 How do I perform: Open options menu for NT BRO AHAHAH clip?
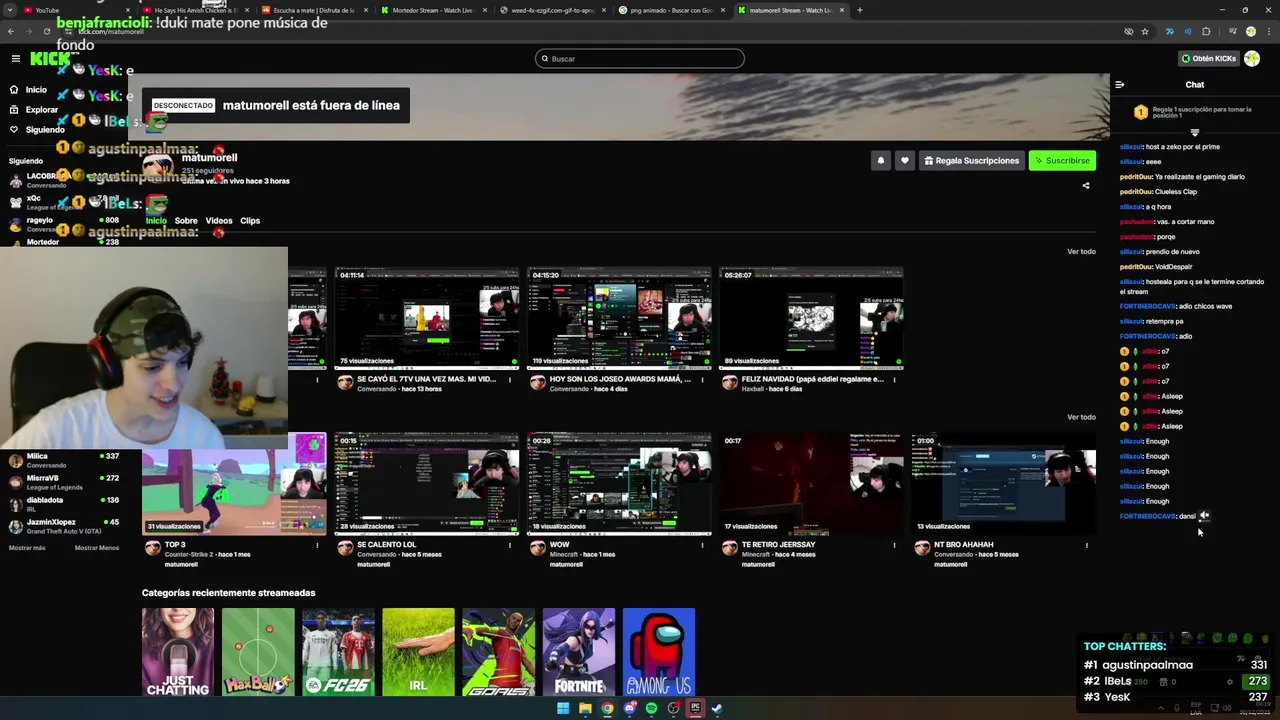1086,545
